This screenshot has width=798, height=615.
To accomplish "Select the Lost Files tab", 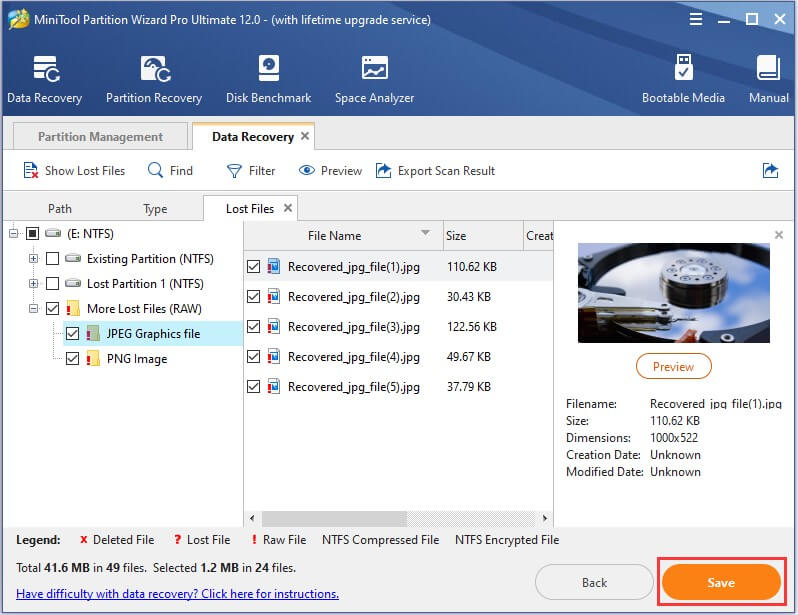I will 249,209.
